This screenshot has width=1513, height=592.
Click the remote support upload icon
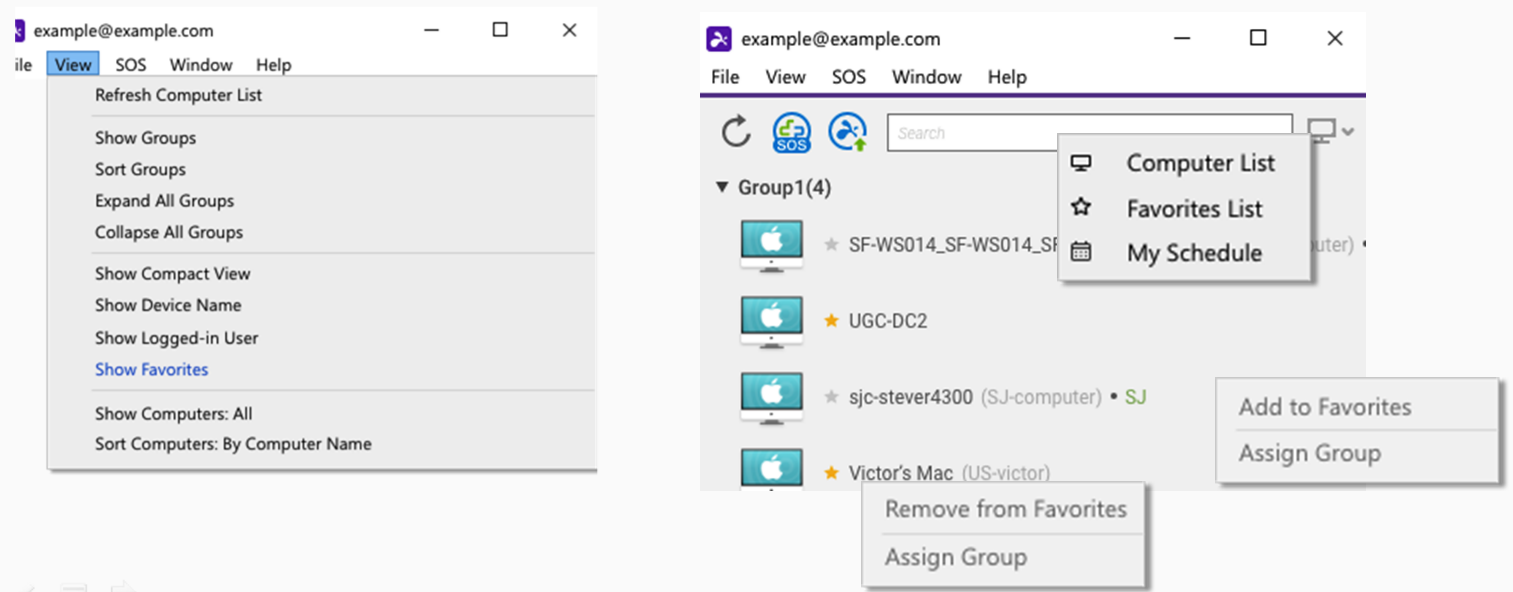pos(847,132)
